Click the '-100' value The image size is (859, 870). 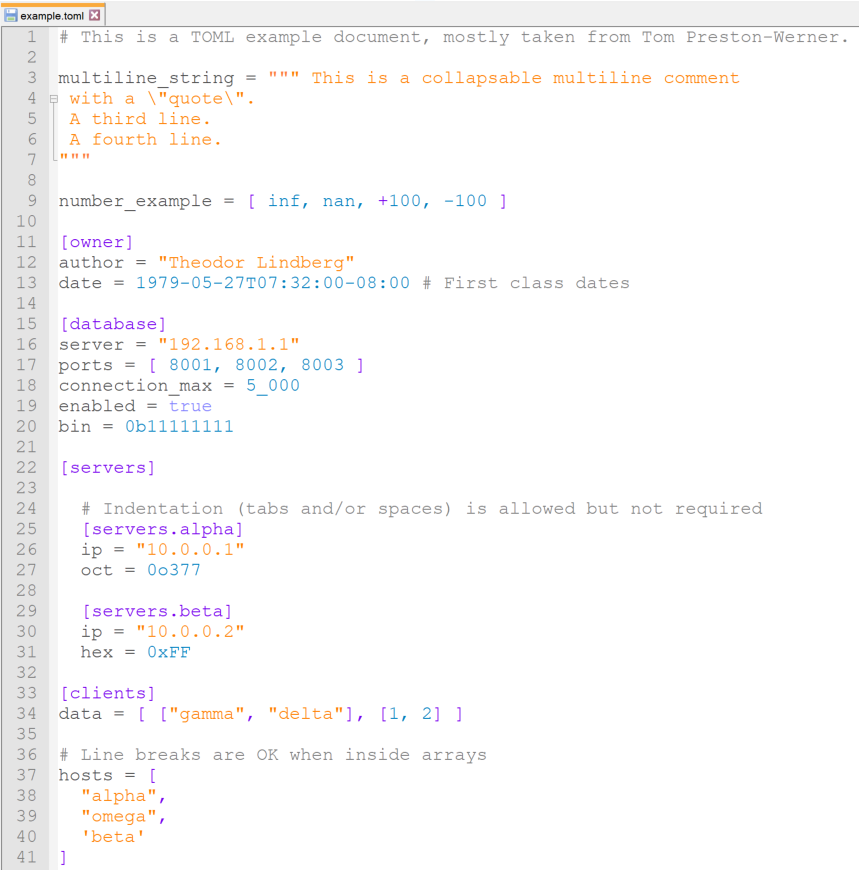(x=465, y=201)
